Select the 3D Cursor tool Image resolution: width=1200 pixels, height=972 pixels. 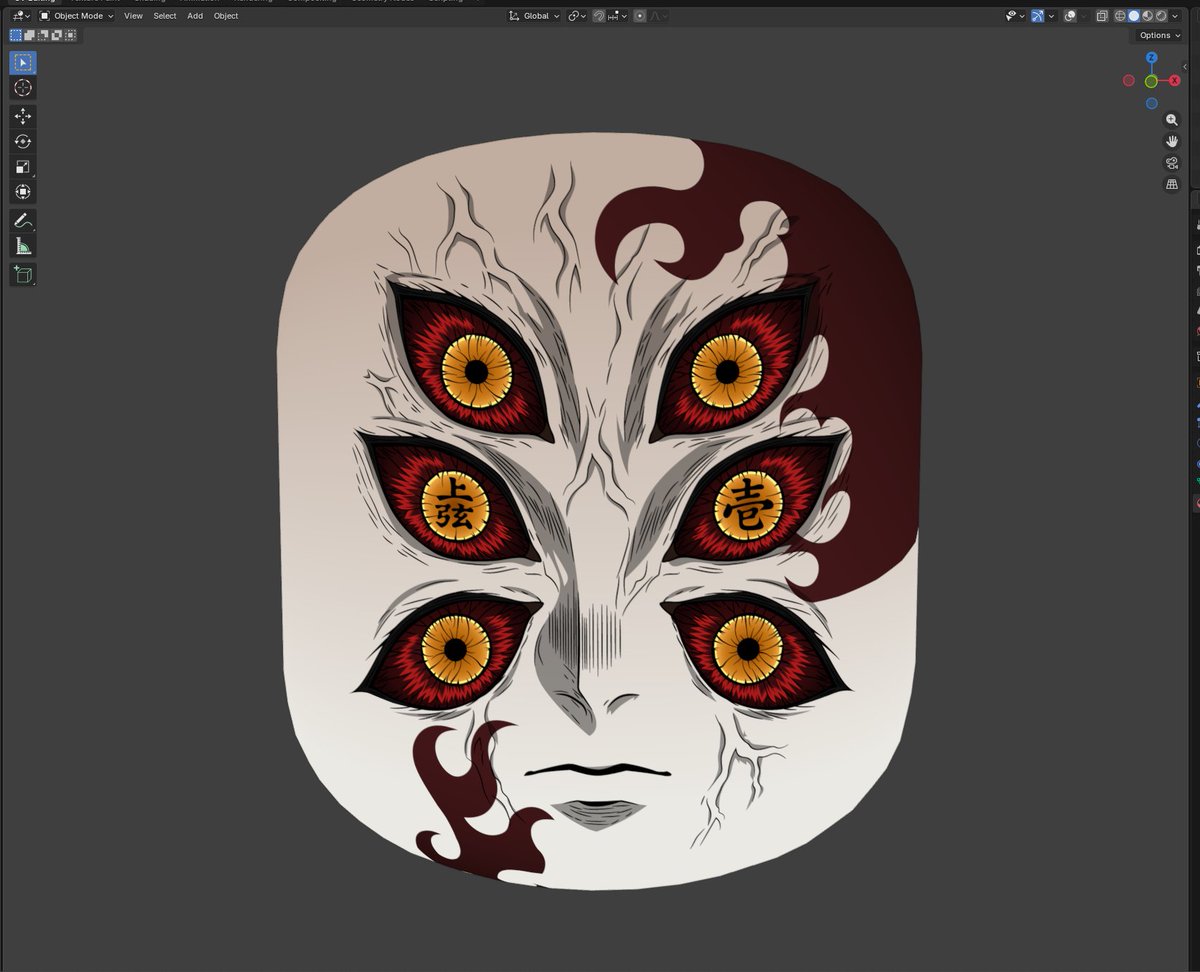coord(23,88)
